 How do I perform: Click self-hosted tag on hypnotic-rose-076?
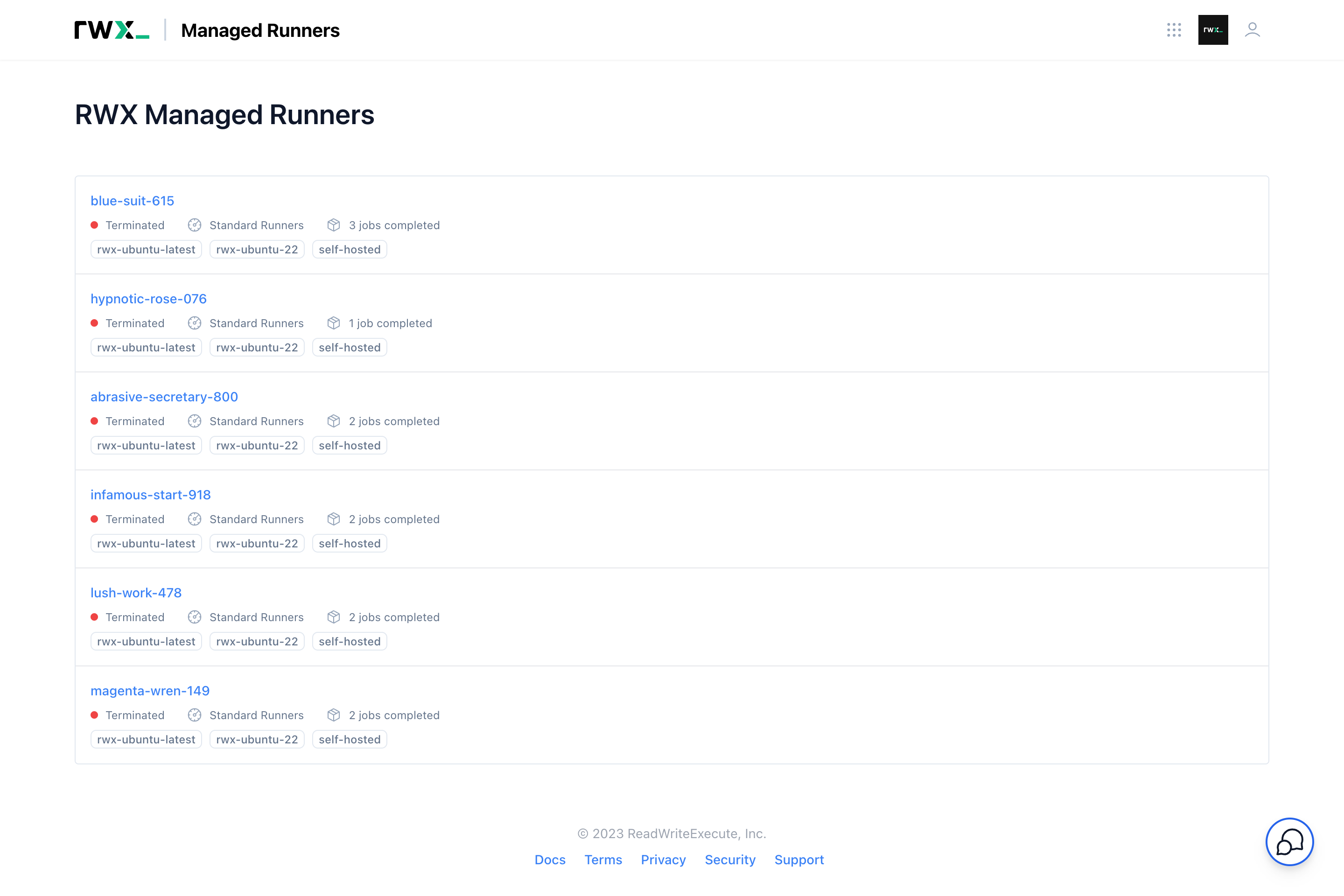350,347
